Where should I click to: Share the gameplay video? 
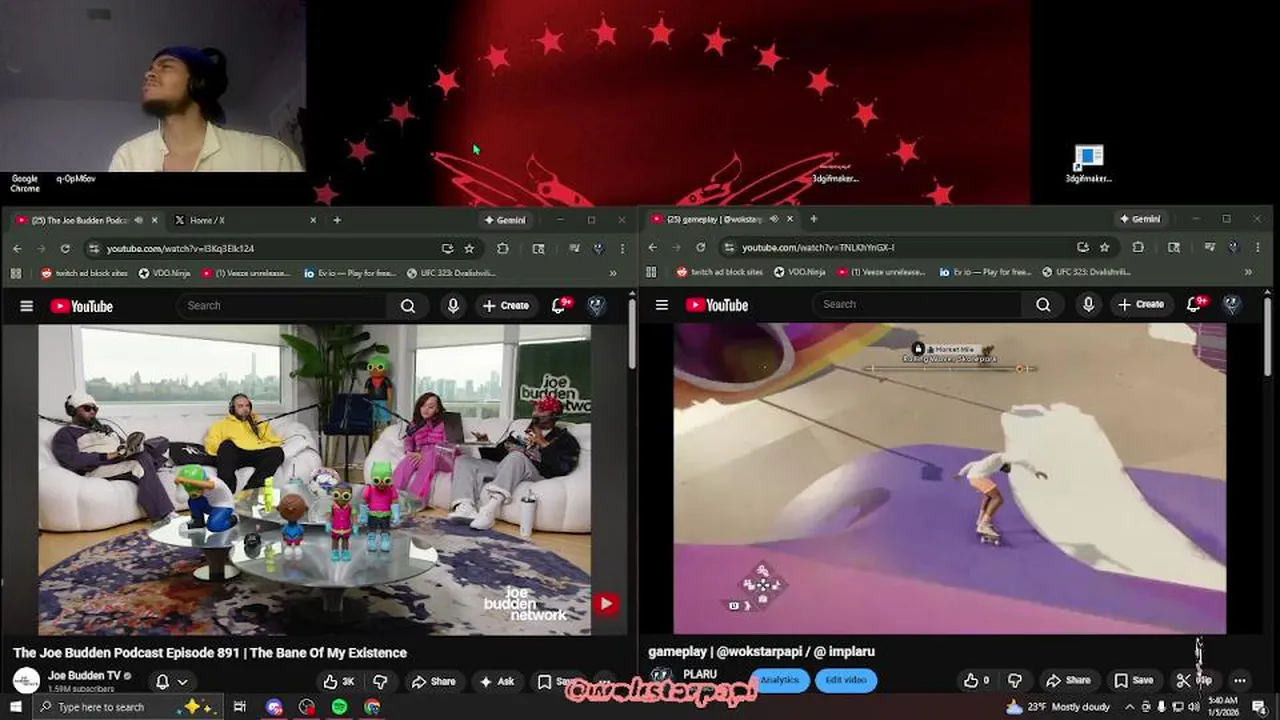tap(1068, 680)
